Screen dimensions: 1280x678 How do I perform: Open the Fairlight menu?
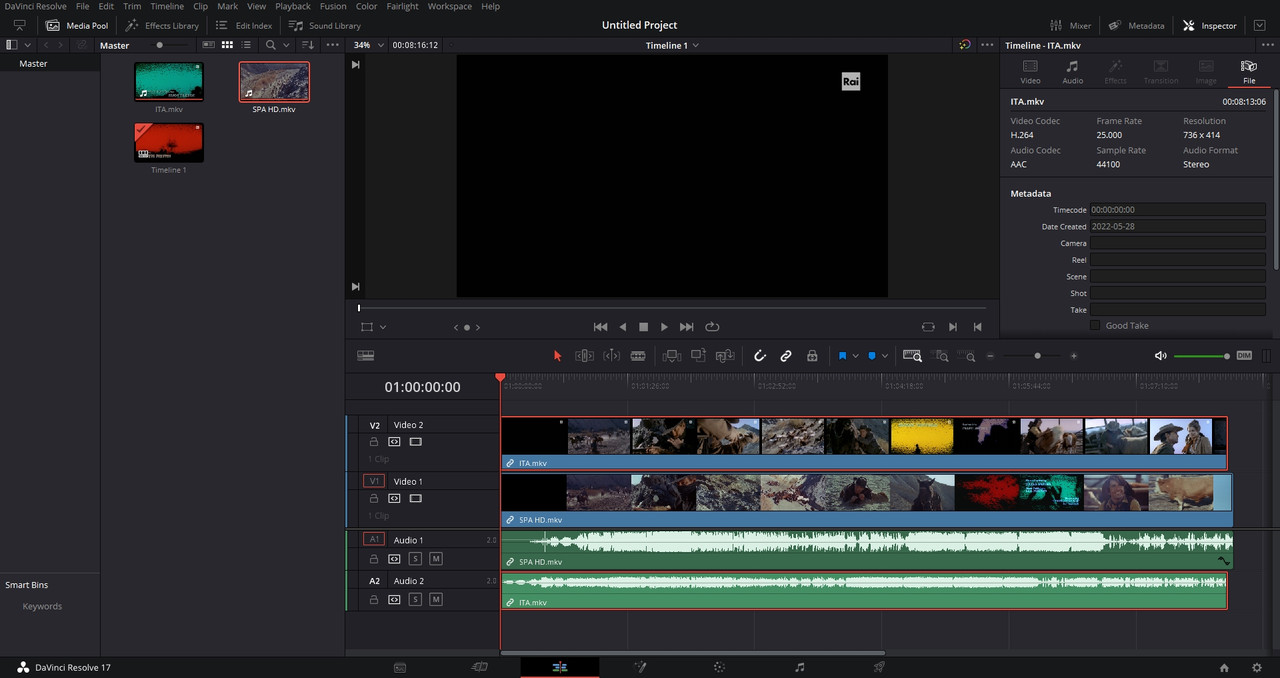click(x=403, y=6)
